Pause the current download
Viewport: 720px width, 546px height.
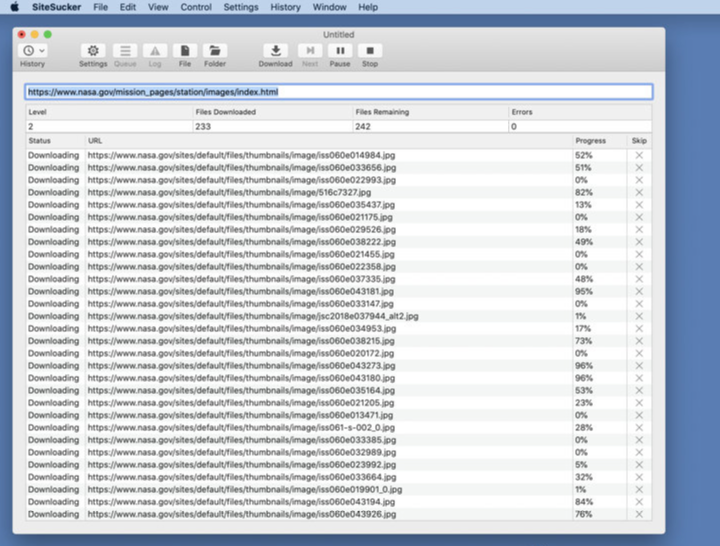(340, 51)
